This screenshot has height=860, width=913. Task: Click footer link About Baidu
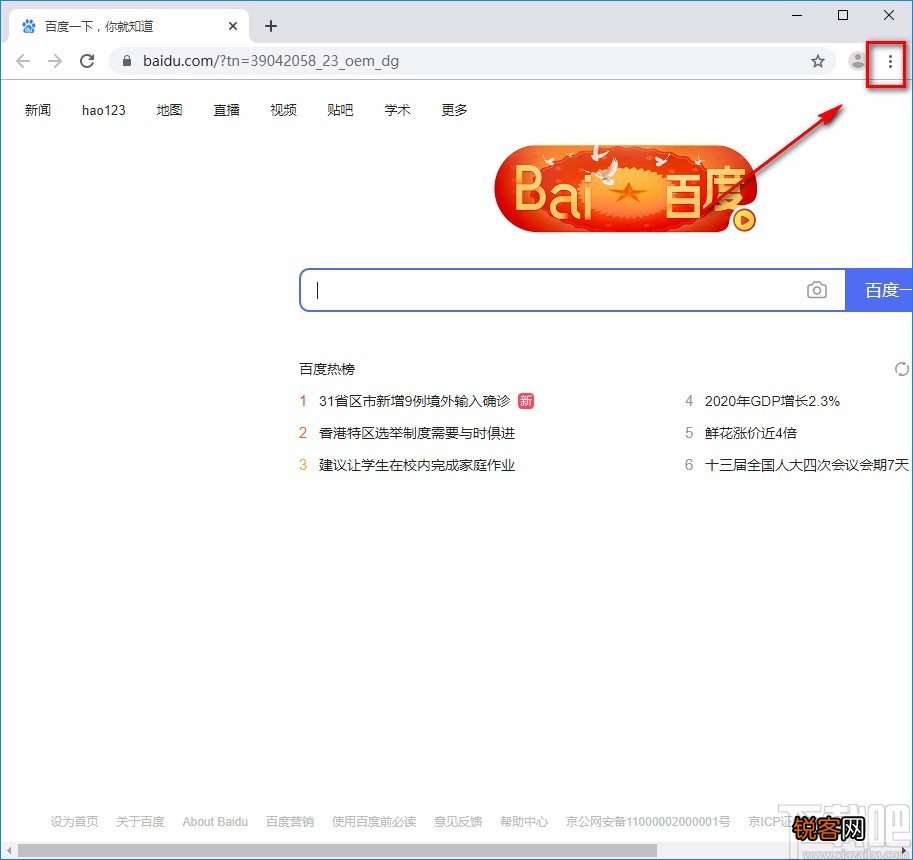click(x=215, y=822)
